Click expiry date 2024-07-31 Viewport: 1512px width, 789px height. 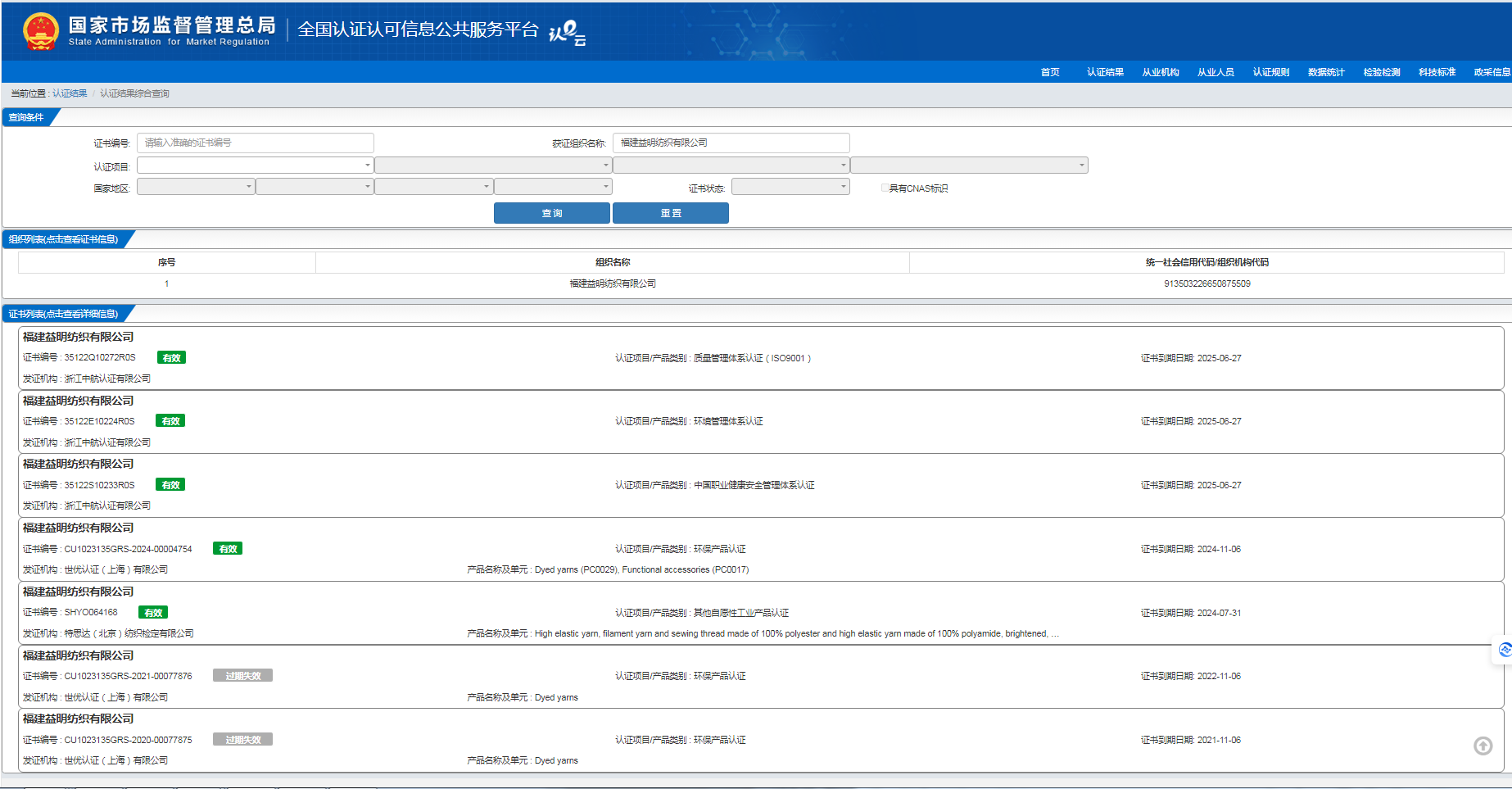1219,613
